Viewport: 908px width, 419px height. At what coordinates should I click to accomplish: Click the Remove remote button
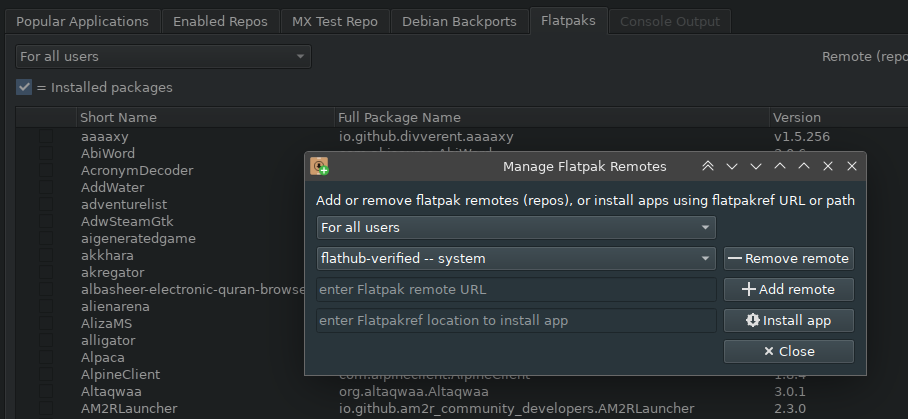click(x=789, y=259)
